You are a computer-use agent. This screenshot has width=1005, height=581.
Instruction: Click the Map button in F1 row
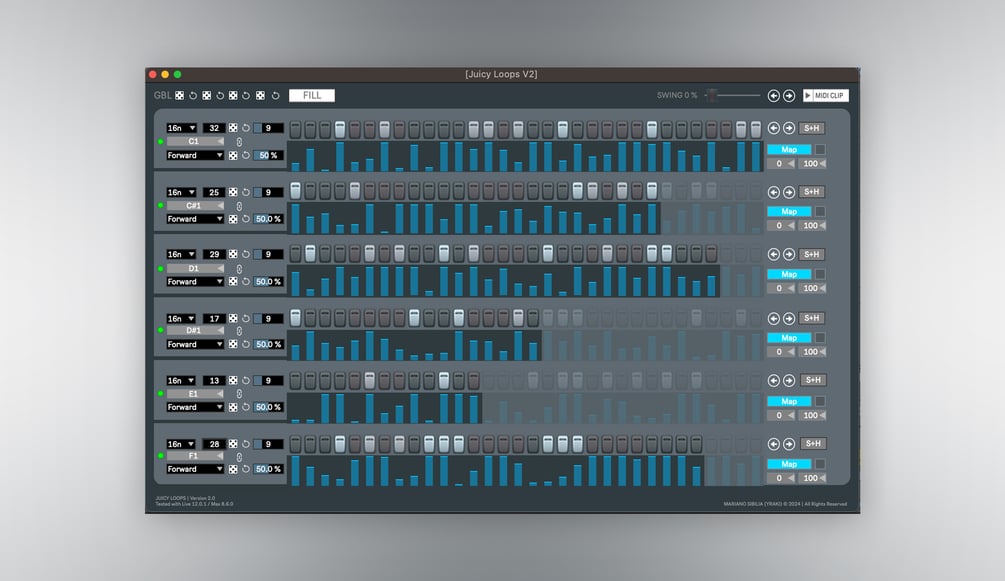click(x=789, y=464)
